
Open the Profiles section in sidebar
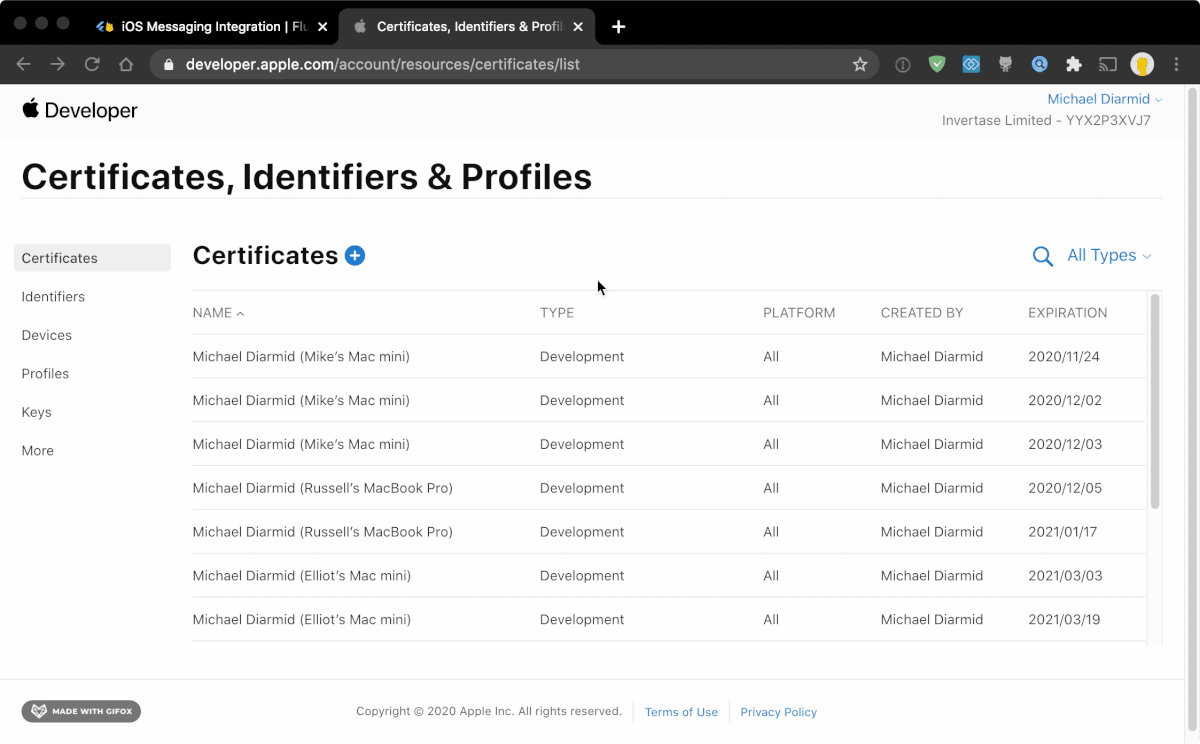coord(45,374)
